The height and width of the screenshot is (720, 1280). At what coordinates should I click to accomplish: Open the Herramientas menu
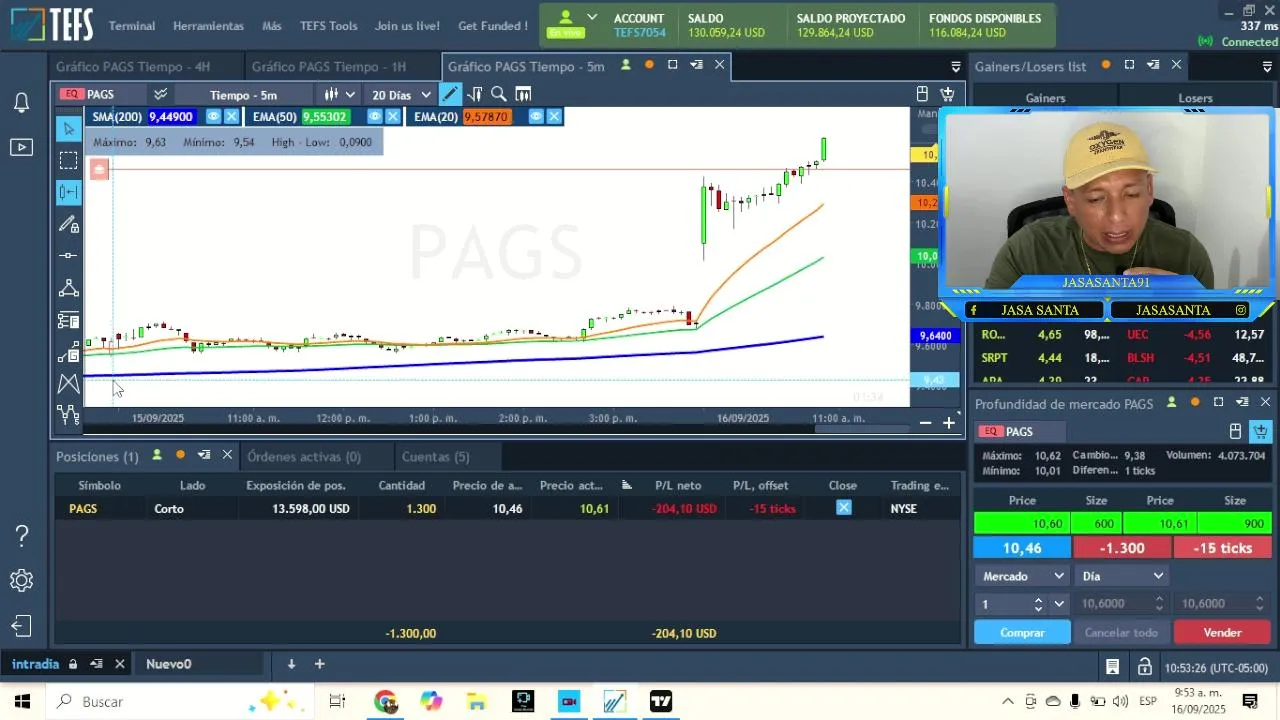point(208,26)
